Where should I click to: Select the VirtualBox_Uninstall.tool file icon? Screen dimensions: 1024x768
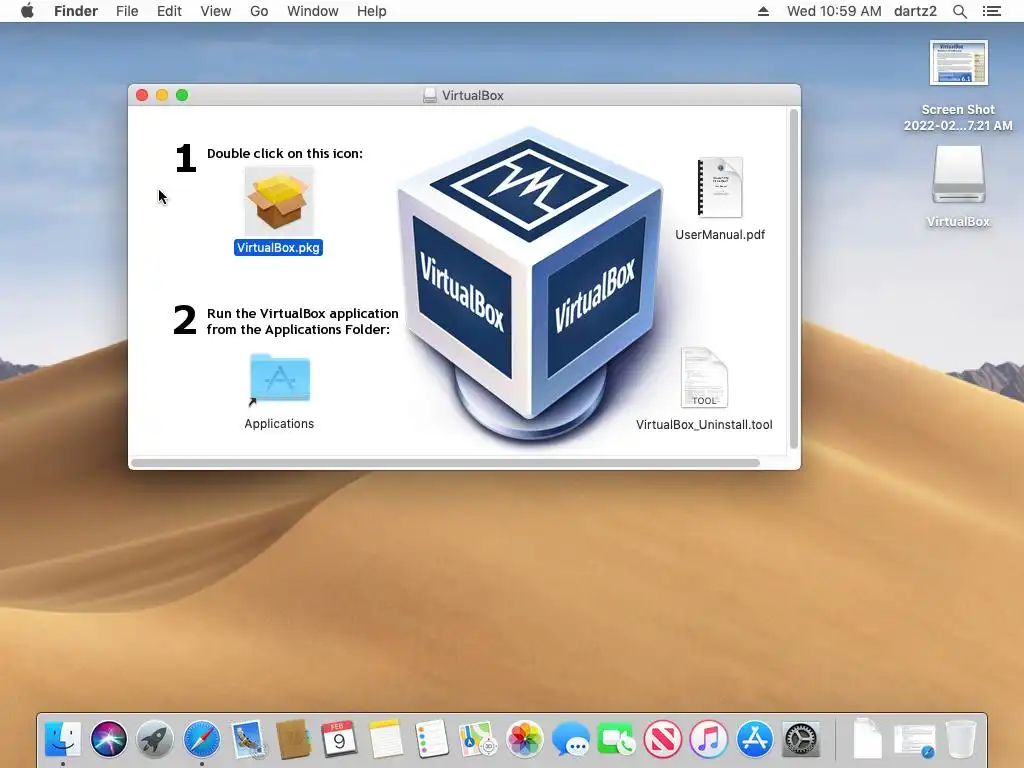[x=704, y=378]
